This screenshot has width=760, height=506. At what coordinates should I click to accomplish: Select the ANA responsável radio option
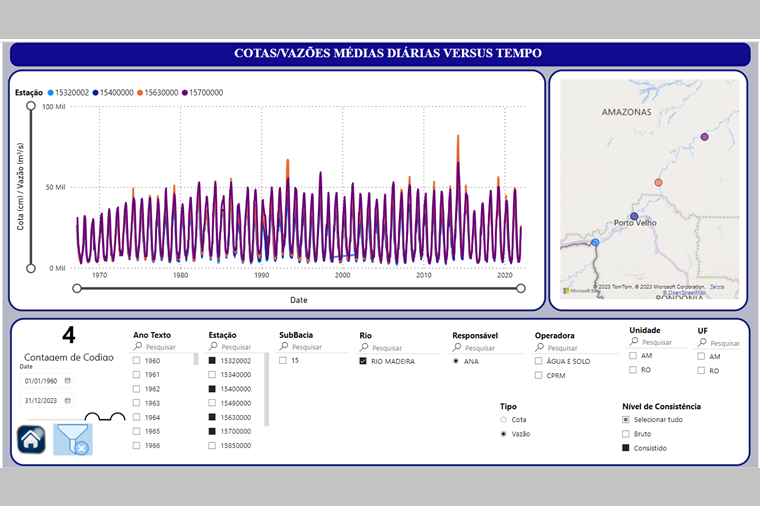pyautogui.click(x=457, y=361)
